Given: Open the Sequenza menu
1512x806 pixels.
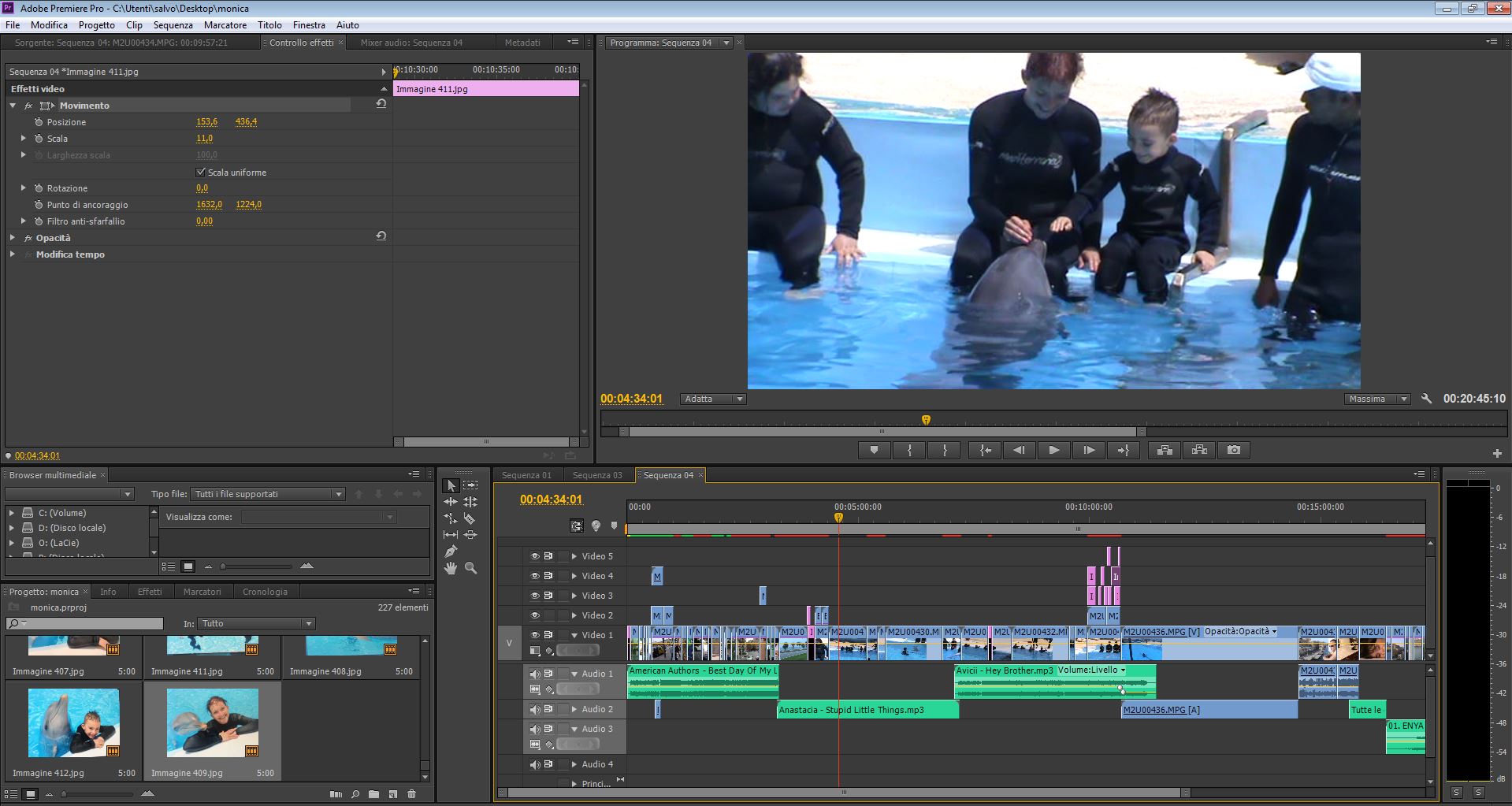Looking at the screenshot, I should tap(173, 24).
